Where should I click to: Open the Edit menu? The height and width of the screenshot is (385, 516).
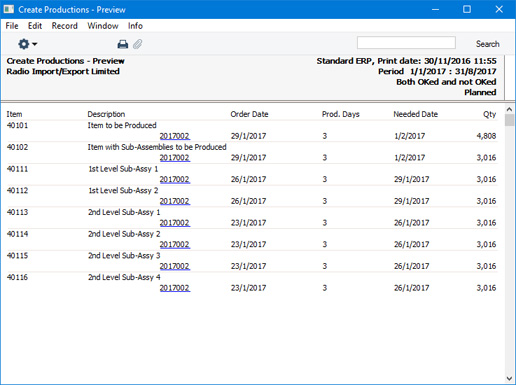point(35,26)
